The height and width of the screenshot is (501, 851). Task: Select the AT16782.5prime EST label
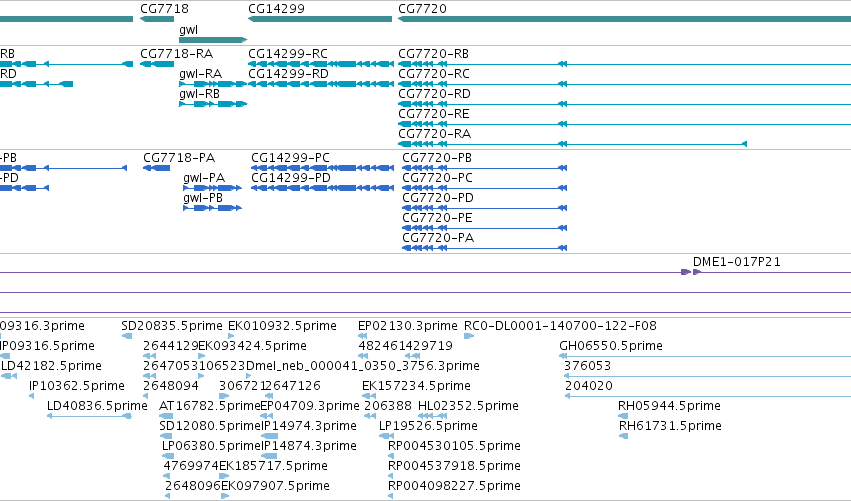point(209,407)
